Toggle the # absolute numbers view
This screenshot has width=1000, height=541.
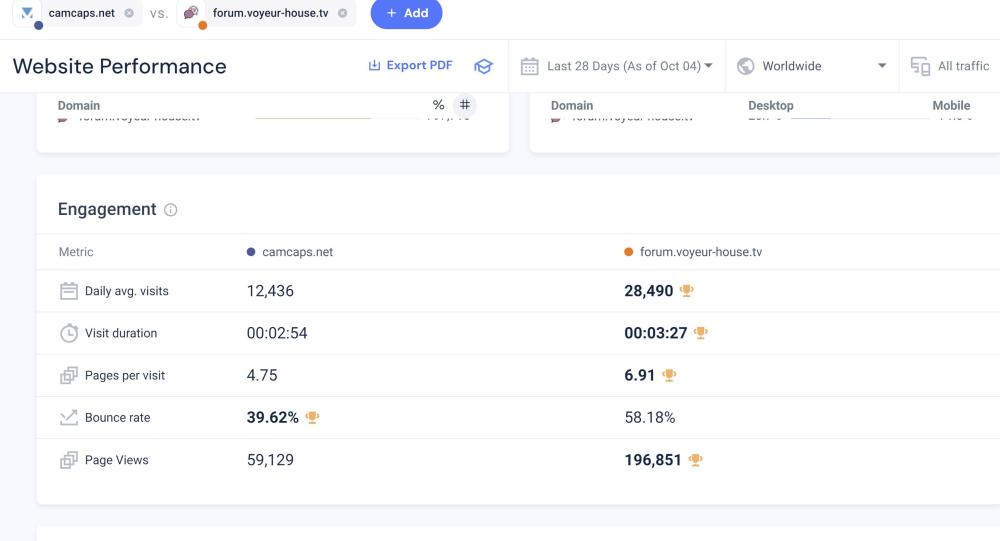465,105
